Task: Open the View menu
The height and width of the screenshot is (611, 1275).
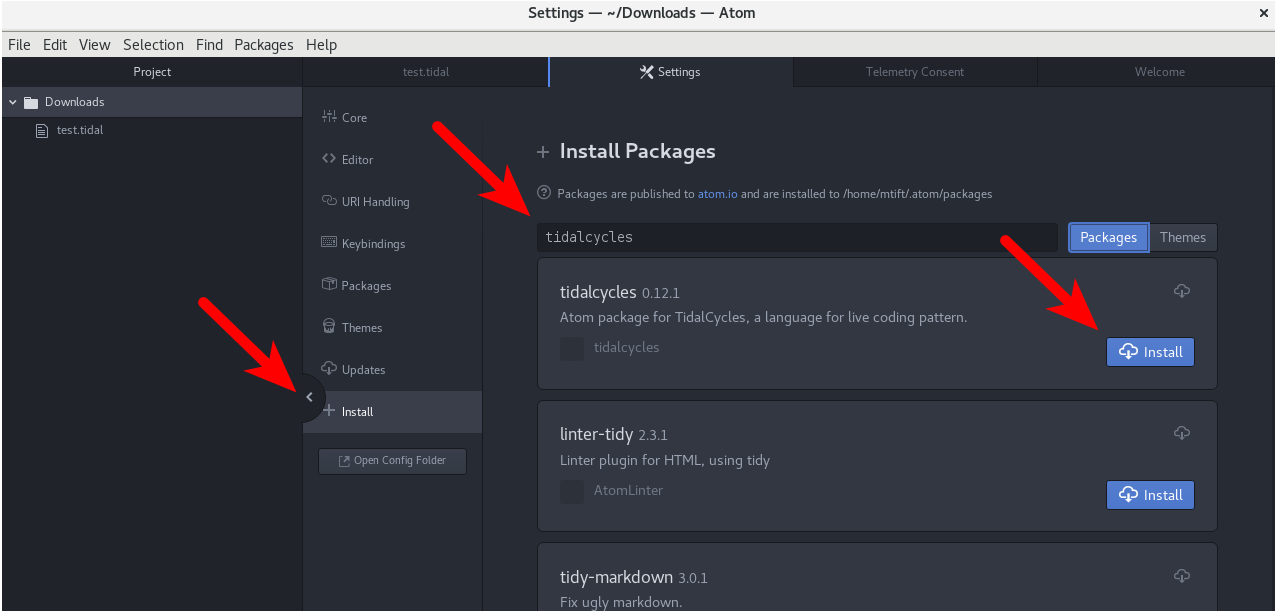Action: click(x=95, y=45)
